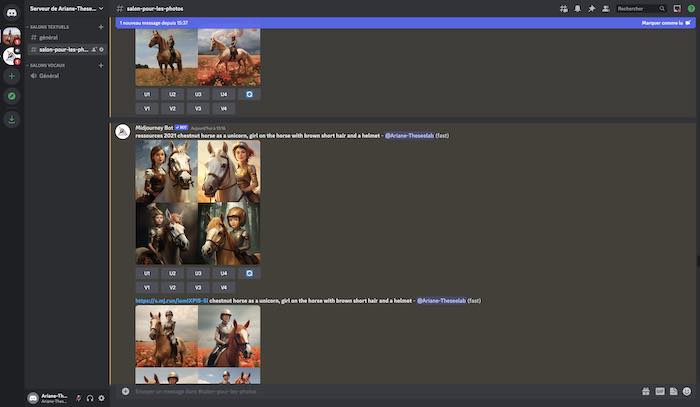Toggle the member list icon
Screen dimensions: 700x407
pyautogui.click(x=605, y=8)
